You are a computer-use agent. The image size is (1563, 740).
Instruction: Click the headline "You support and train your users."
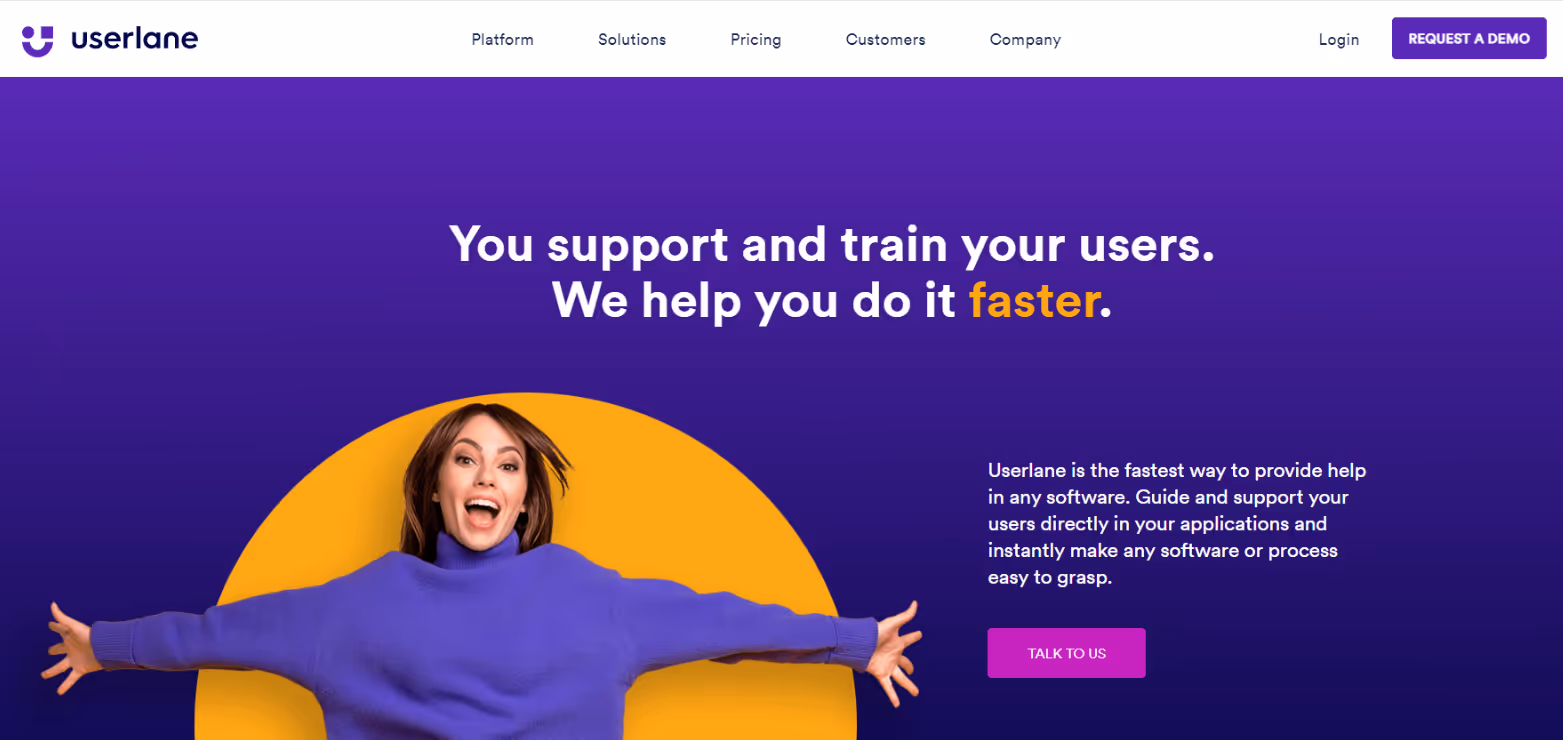tap(832, 244)
